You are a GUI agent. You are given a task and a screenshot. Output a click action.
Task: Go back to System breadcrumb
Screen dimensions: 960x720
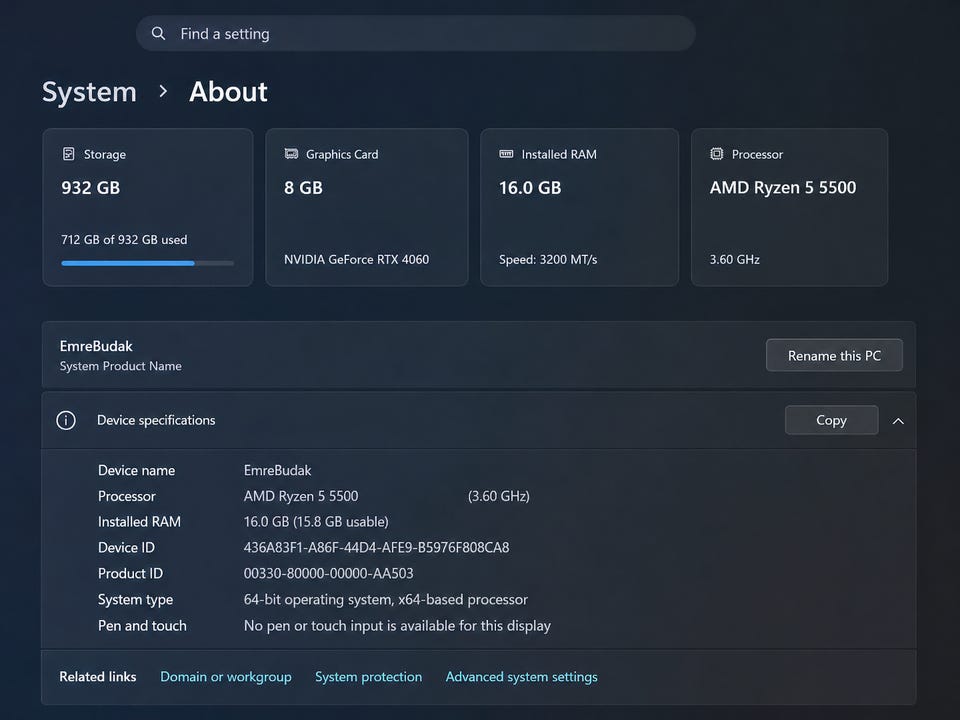pos(89,92)
